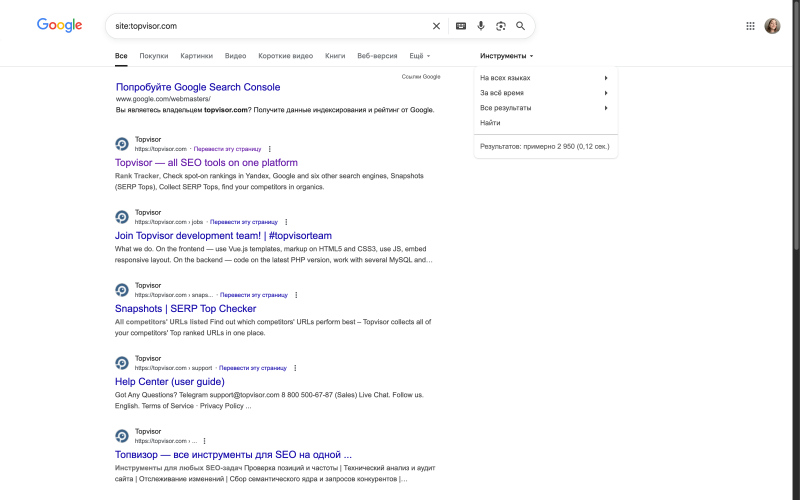Open more options for Топвизор Russian result

point(205,441)
